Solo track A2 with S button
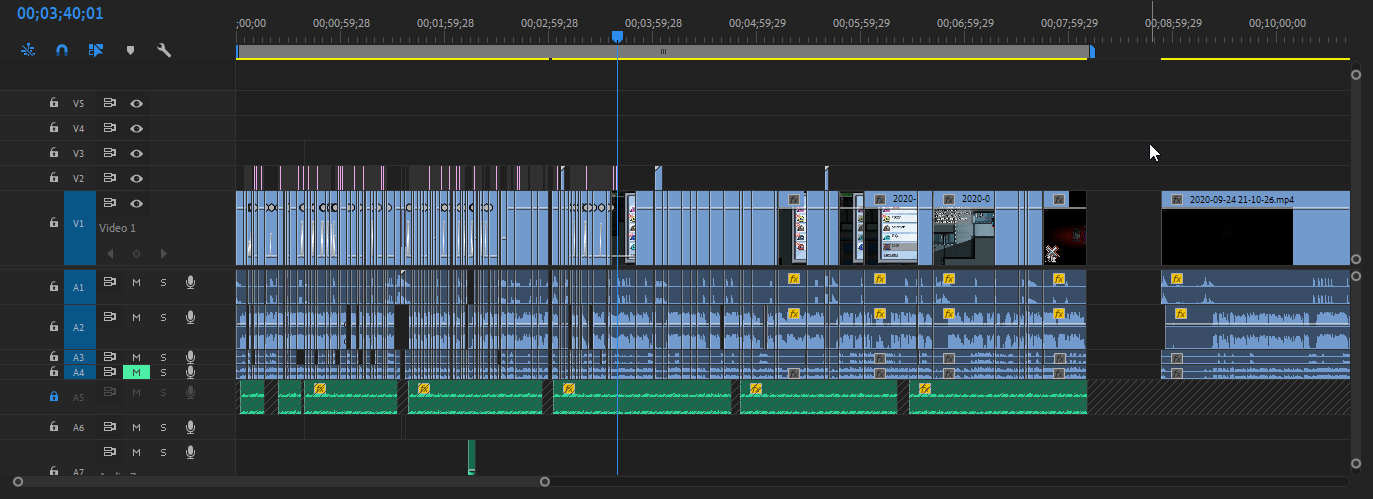Viewport: 1373px width, 499px height. (164, 318)
